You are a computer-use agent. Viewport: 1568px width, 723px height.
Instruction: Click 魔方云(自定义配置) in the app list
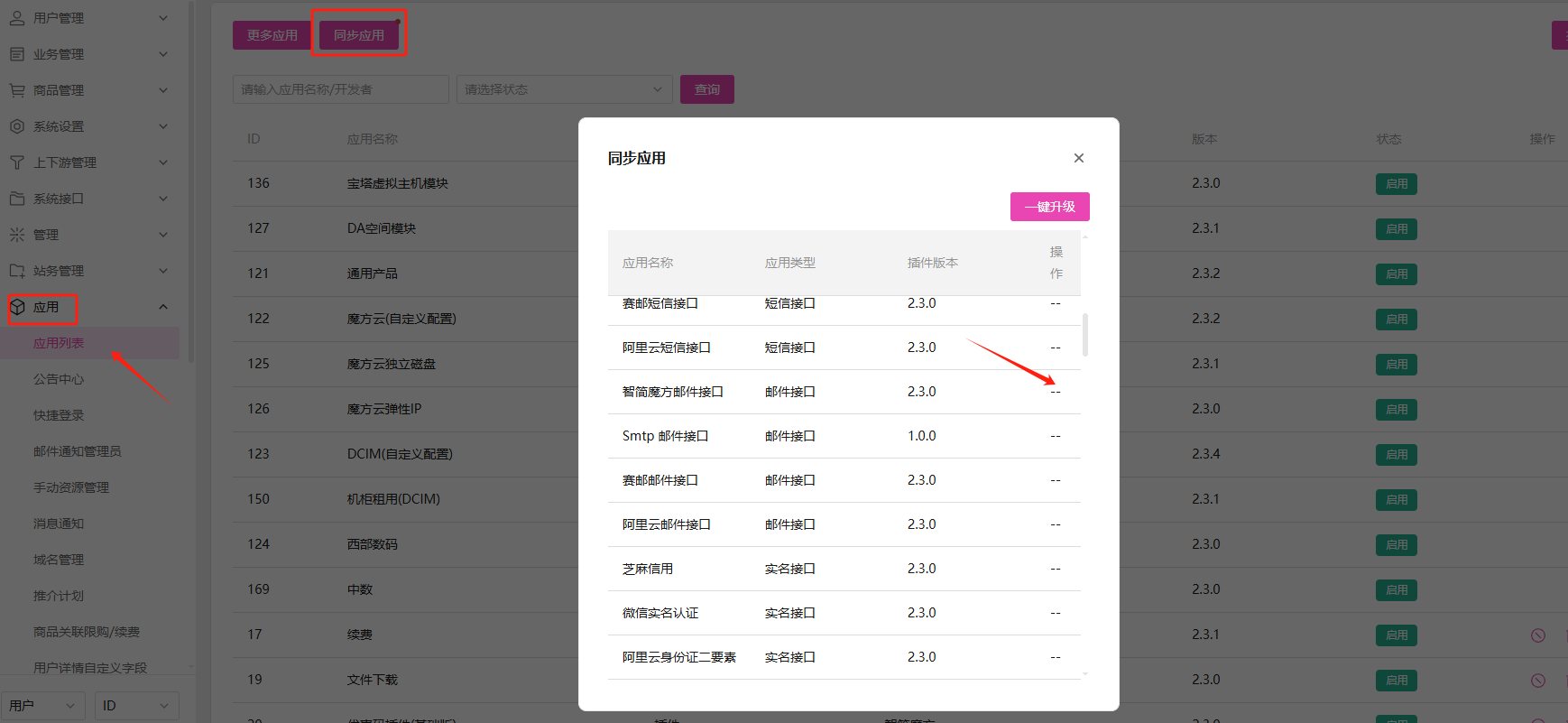401,319
